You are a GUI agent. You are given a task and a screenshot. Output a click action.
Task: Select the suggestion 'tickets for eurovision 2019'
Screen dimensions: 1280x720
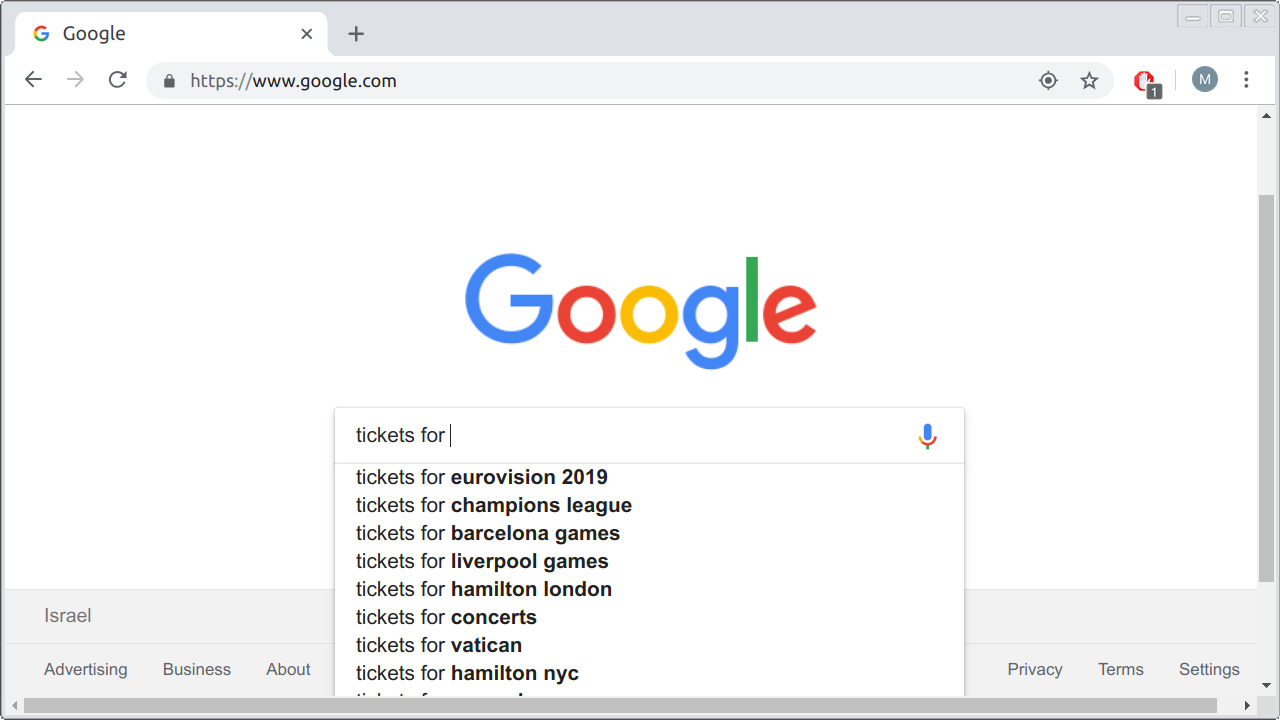coord(481,477)
